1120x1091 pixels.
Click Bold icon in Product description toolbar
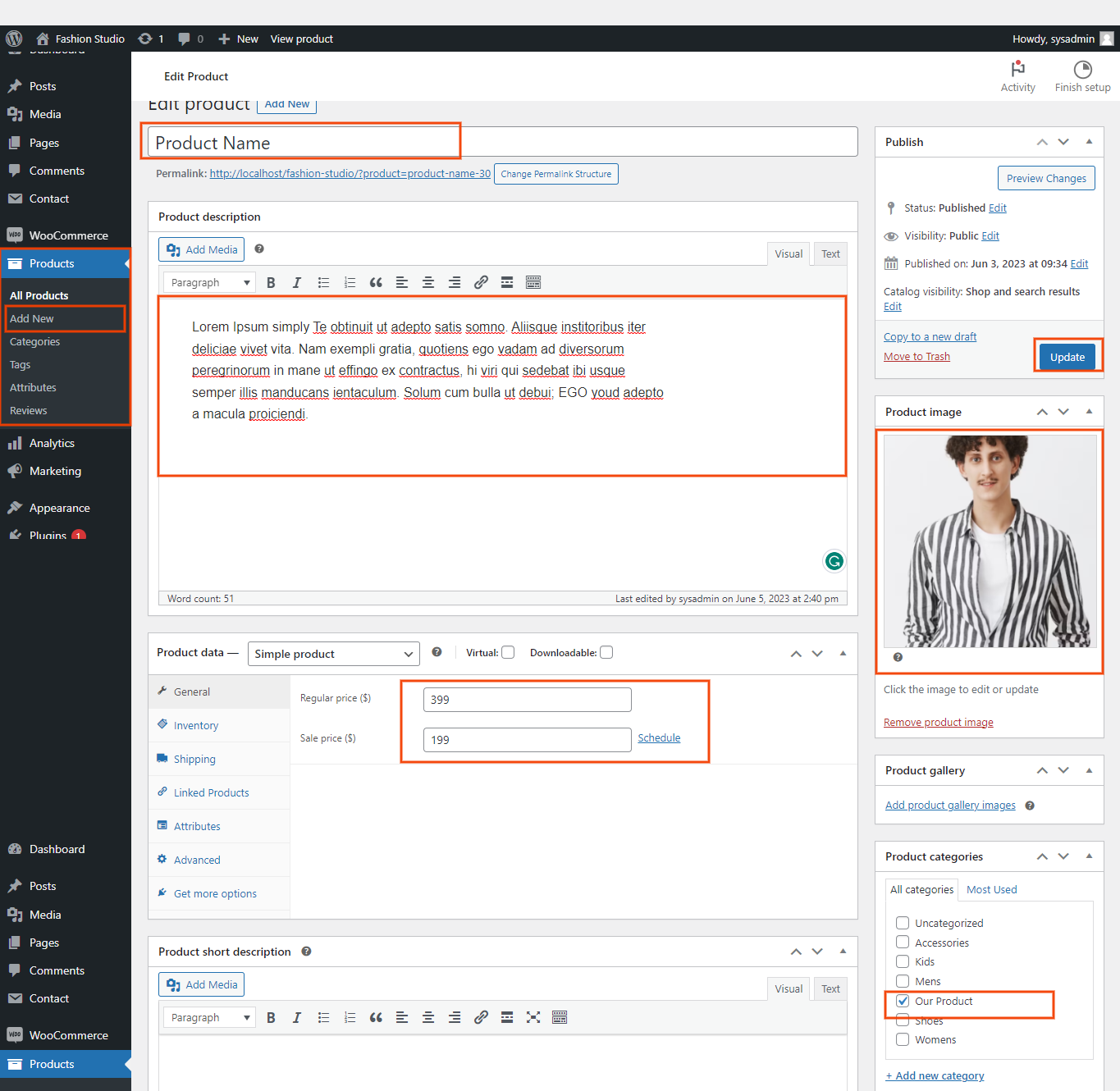(271, 283)
